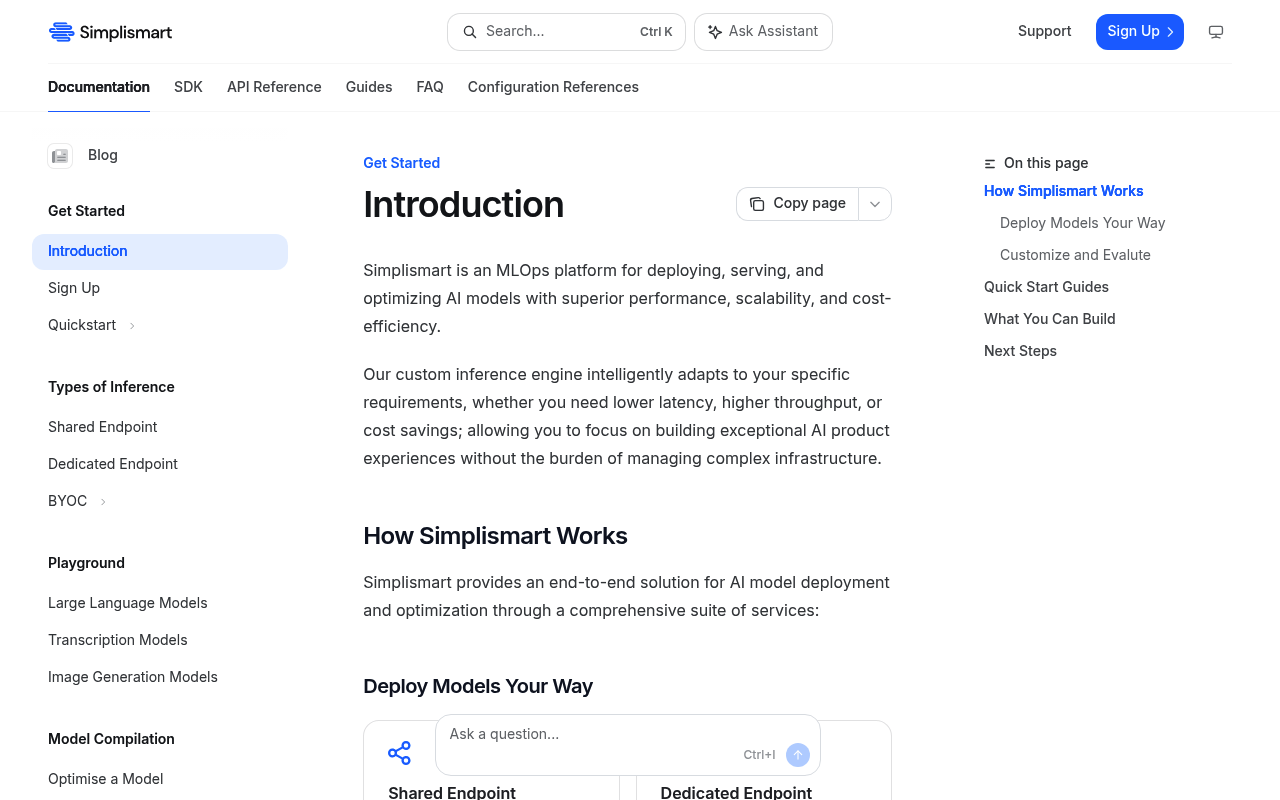Expand the BYOC sidebar section
The width and height of the screenshot is (1280, 800).
coord(103,502)
